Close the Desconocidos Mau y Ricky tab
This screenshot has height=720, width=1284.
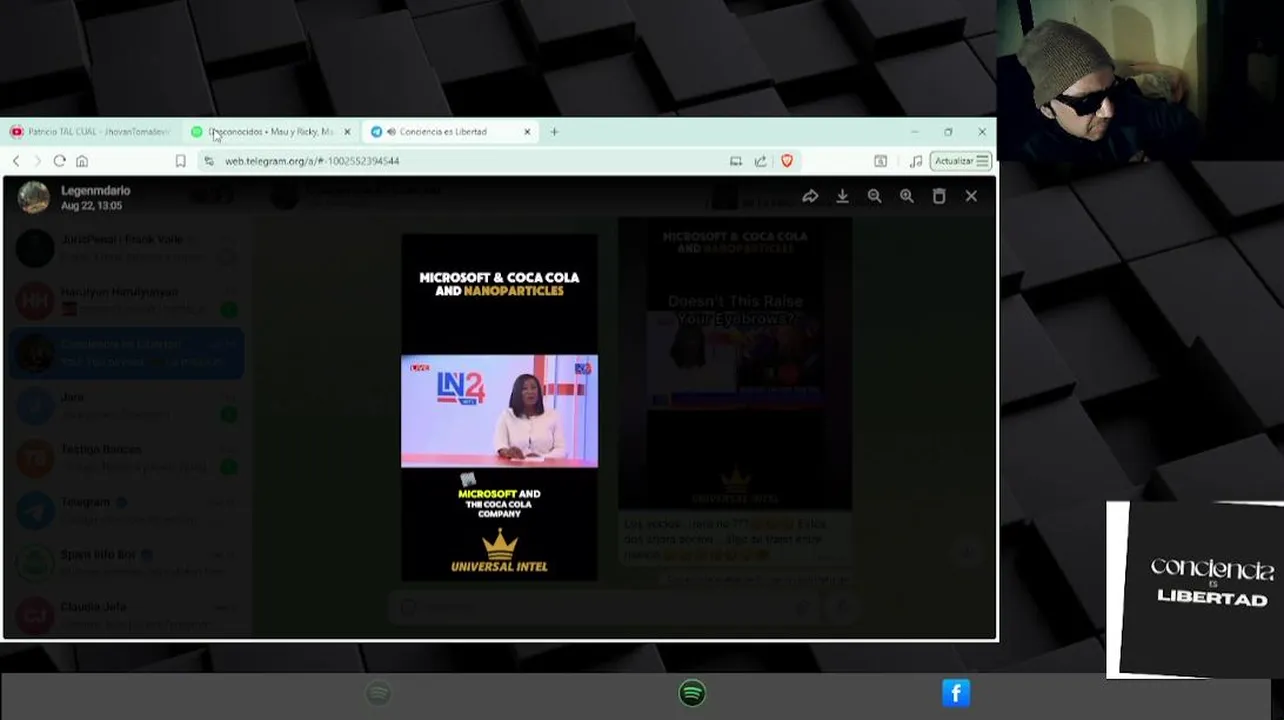(x=347, y=132)
